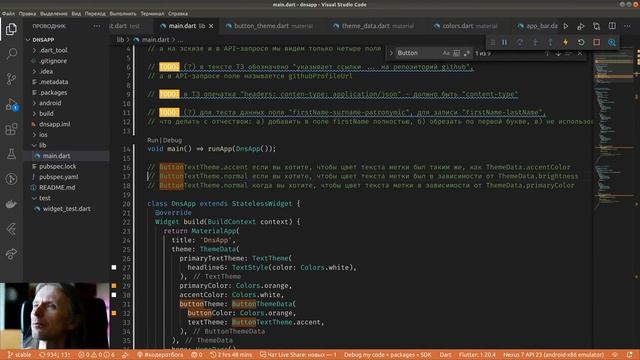The width and height of the screenshot is (640, 360).
Task: Close the main.dart tab
Action: click(211, 26)
